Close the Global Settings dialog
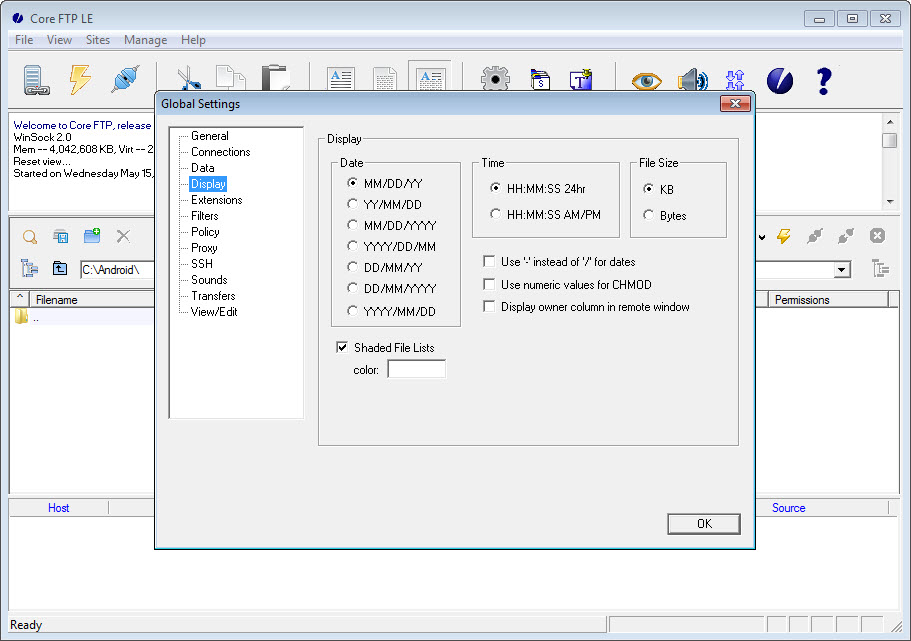This screenshot has height=641, width=911. (x=735, y=103)
